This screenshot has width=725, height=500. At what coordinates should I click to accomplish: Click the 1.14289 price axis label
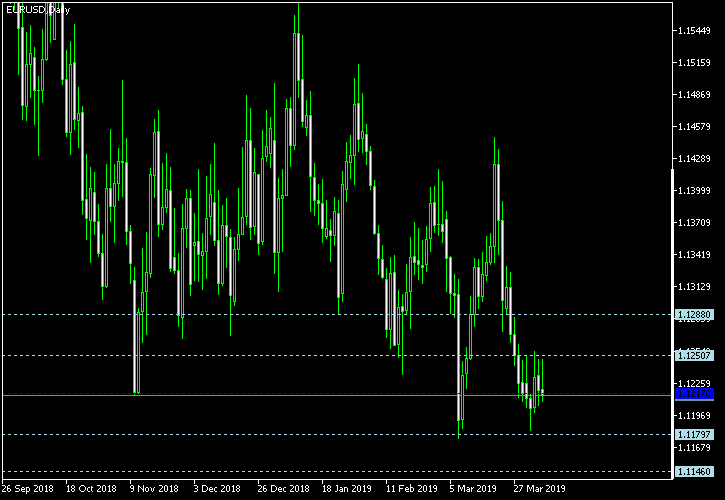(694, 159)
